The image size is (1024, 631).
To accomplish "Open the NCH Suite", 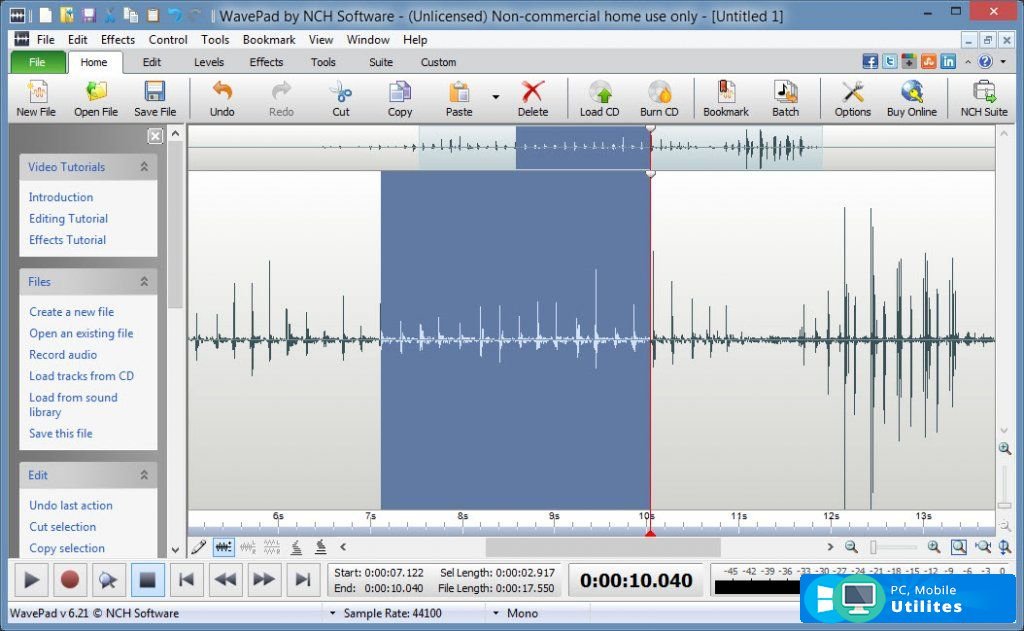I will [x=984, y=98].
